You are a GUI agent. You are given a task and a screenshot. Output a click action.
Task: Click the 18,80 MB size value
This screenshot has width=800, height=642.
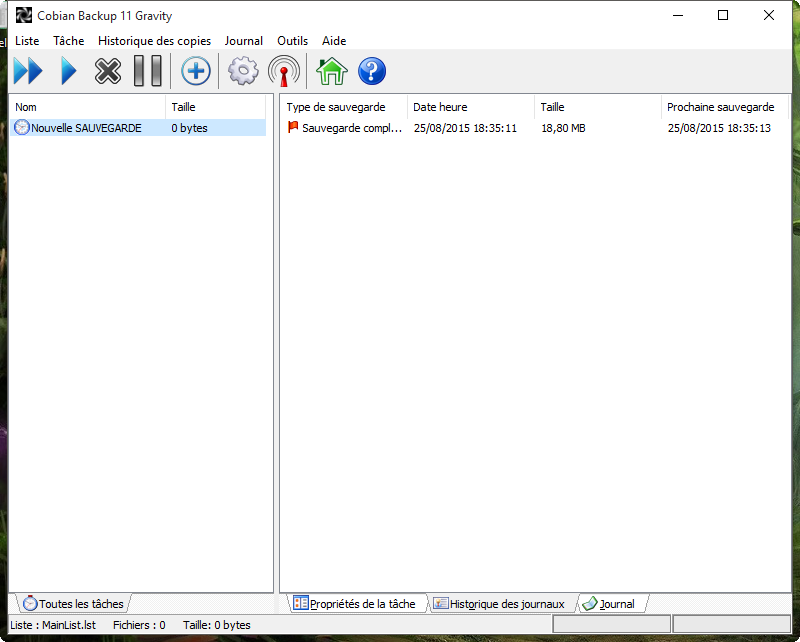click(x=563, y=128)
